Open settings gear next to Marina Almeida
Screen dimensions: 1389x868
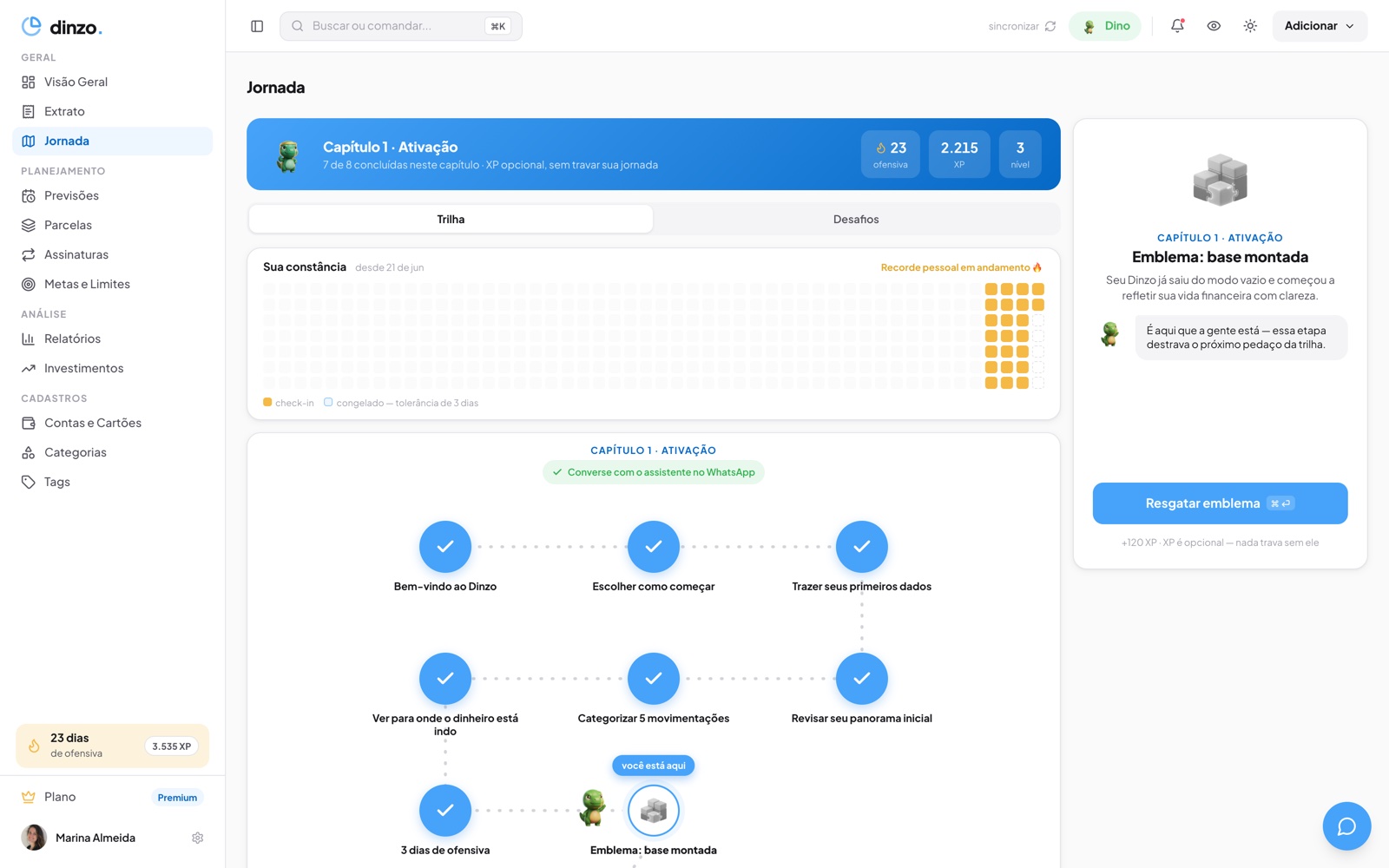(x=198, y=838)
